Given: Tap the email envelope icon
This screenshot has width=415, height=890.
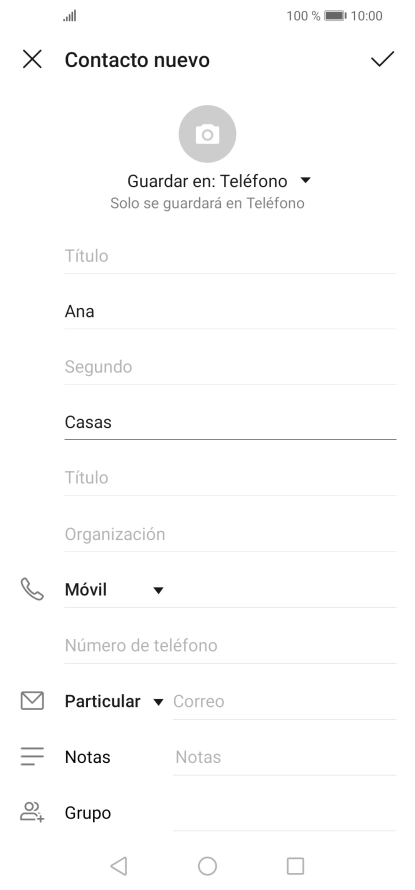Looking at the screenshot, I should (x=32, y=701).
